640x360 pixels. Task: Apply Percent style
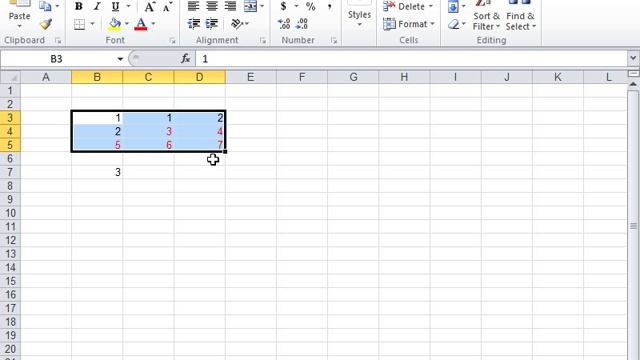[311, 6]
